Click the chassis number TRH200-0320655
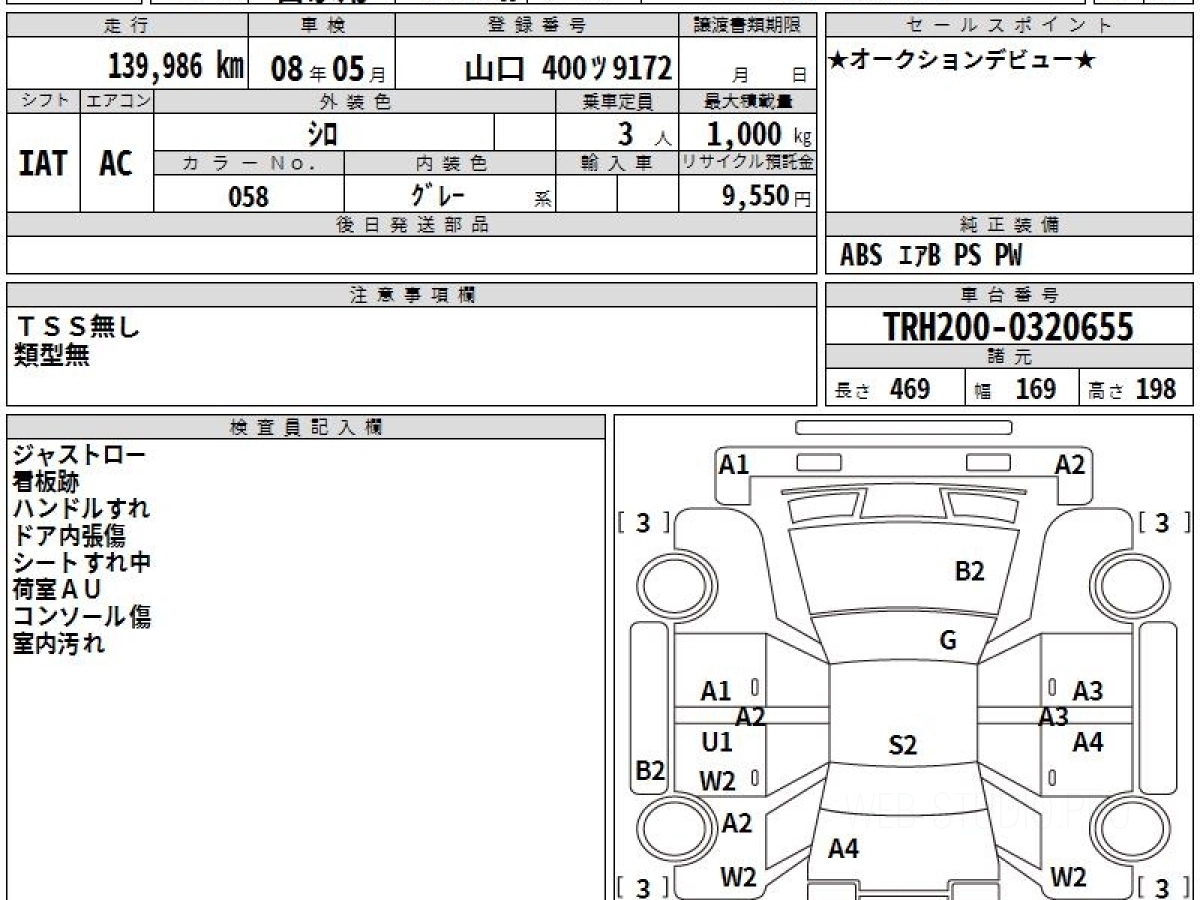The image size is (1200, 900). click(1008, 327)
